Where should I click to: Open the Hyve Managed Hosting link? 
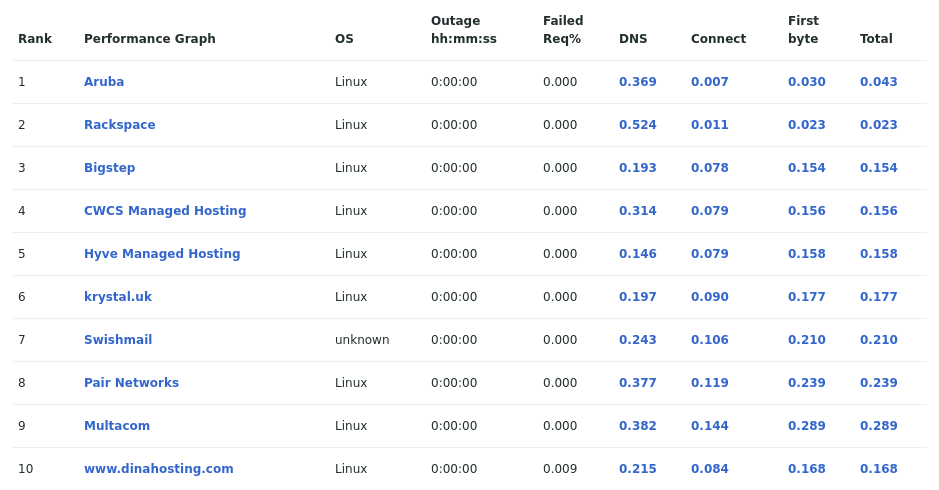pos(162,254)
